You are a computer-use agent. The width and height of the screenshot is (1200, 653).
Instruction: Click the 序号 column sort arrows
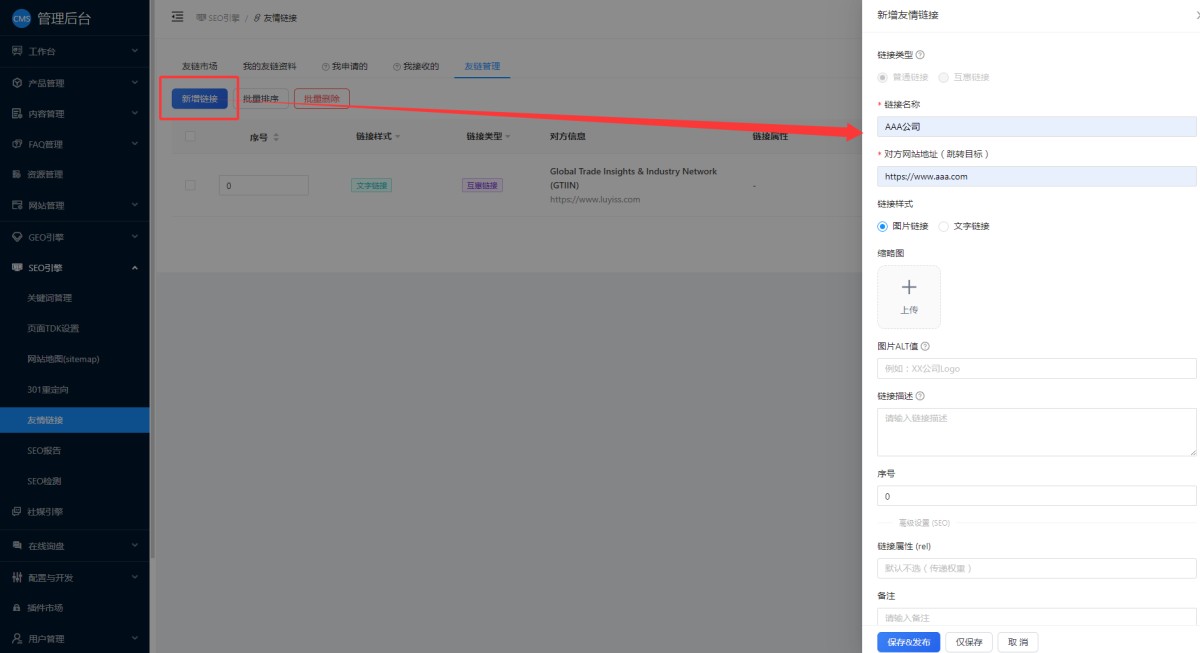[x=276, y=137]
